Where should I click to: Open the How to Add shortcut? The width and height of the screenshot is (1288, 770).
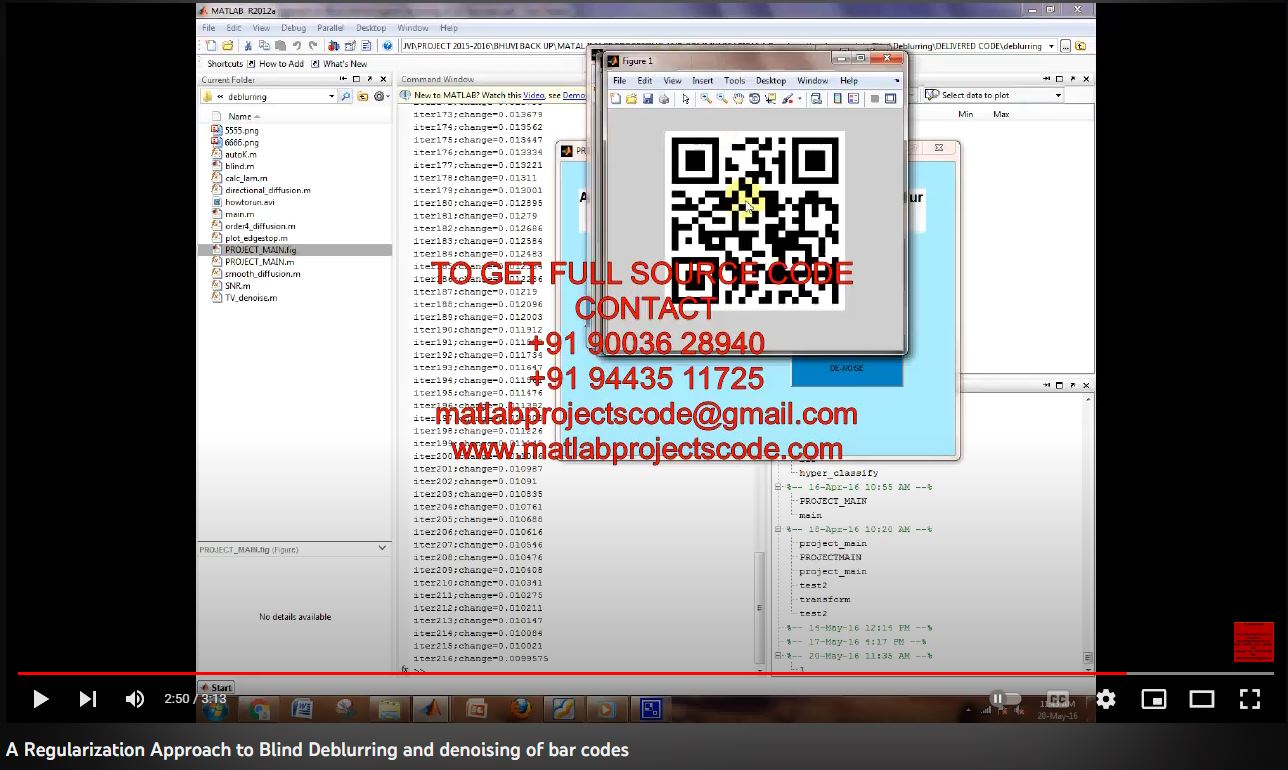[276, 64]
